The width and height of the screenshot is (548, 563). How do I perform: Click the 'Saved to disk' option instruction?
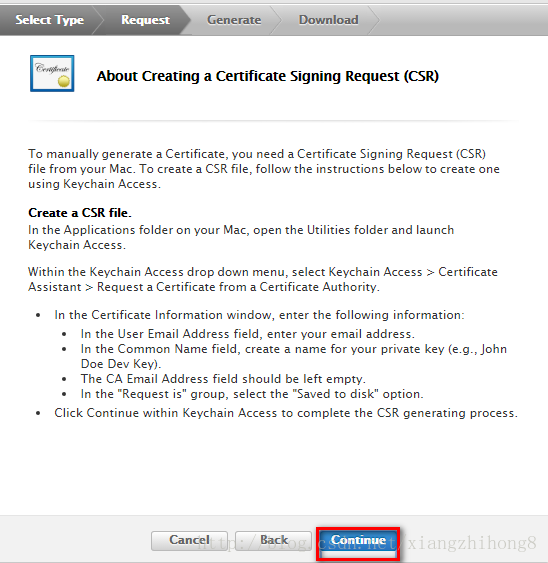tap(252, 394)
